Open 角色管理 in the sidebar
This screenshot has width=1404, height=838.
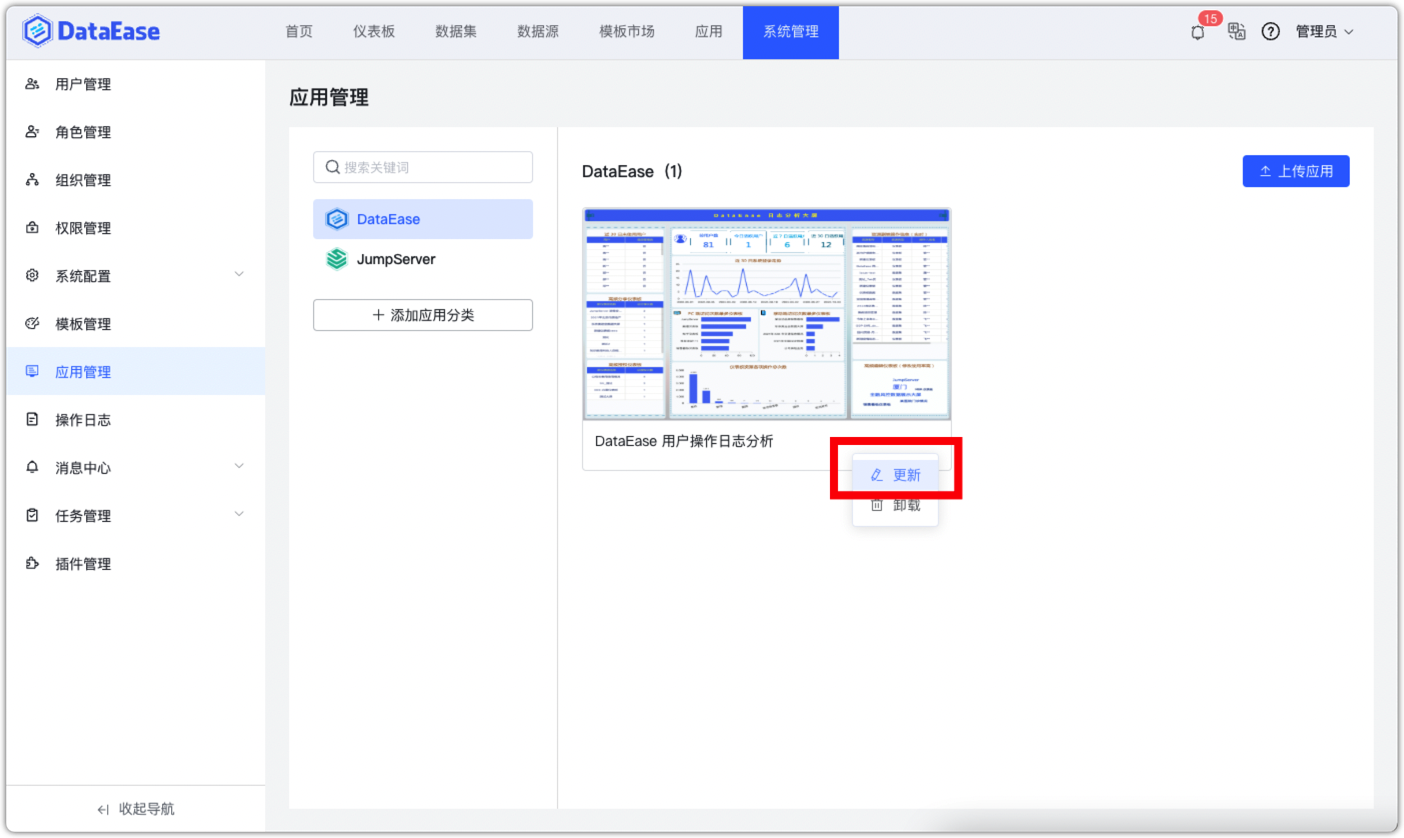[136, 132]
